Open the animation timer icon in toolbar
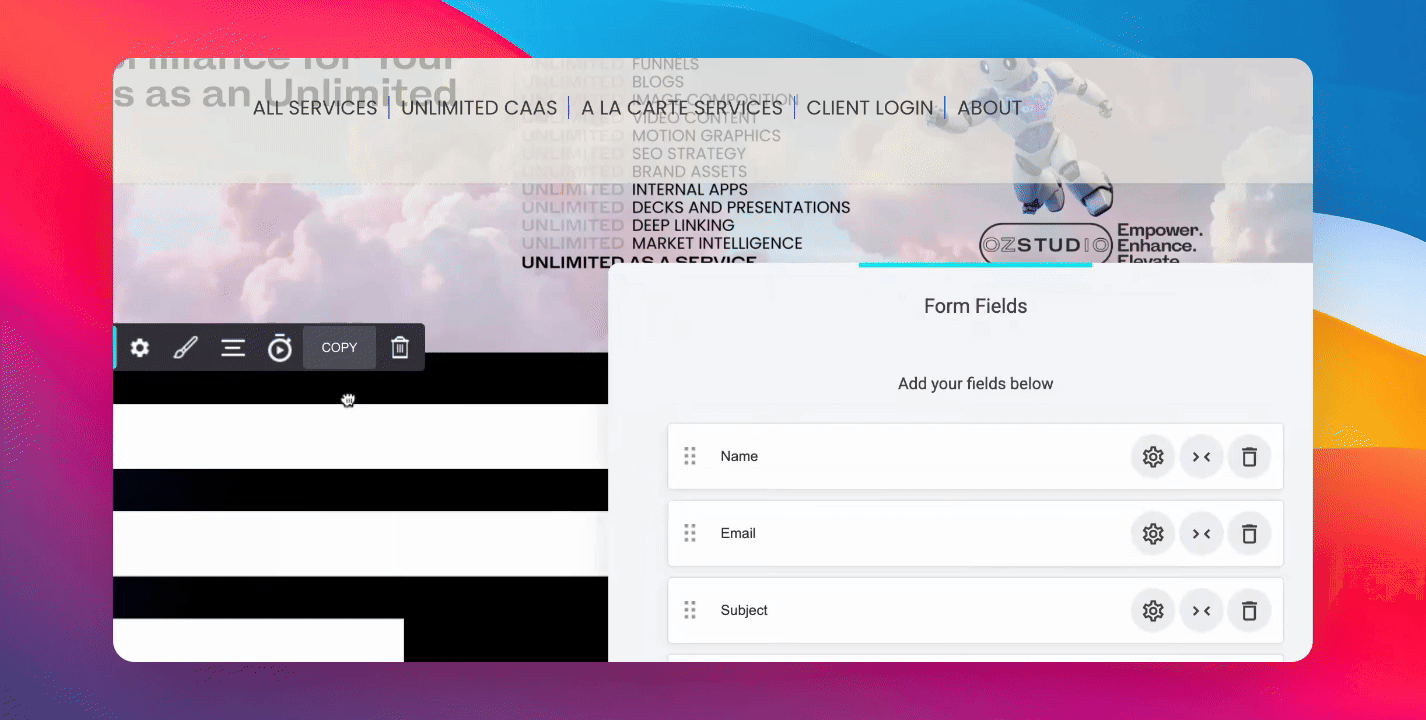 pyautogui.click(x=280, y=348)
